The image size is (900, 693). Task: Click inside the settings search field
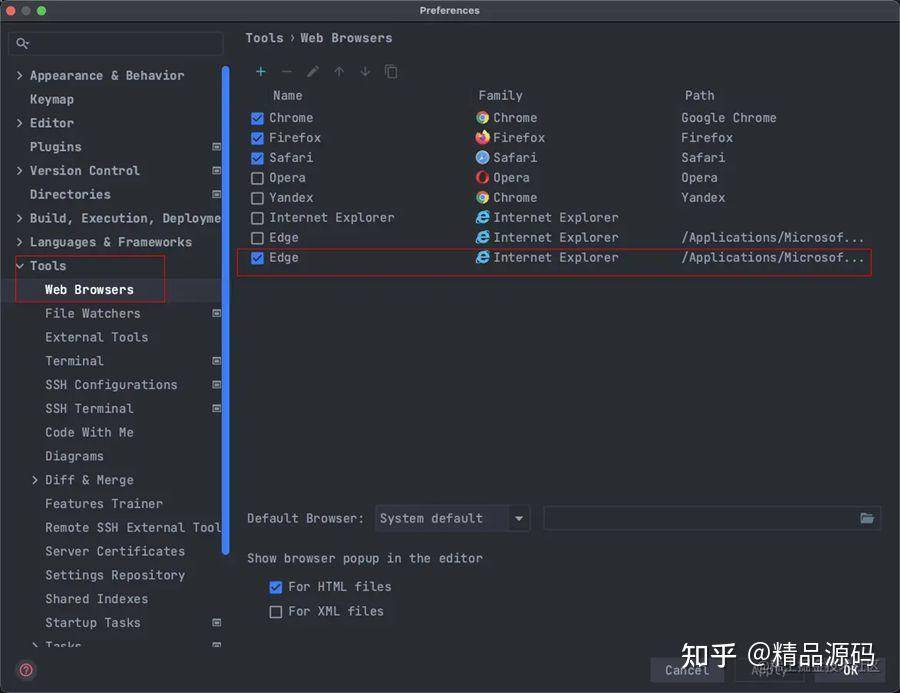click(115, 43)
